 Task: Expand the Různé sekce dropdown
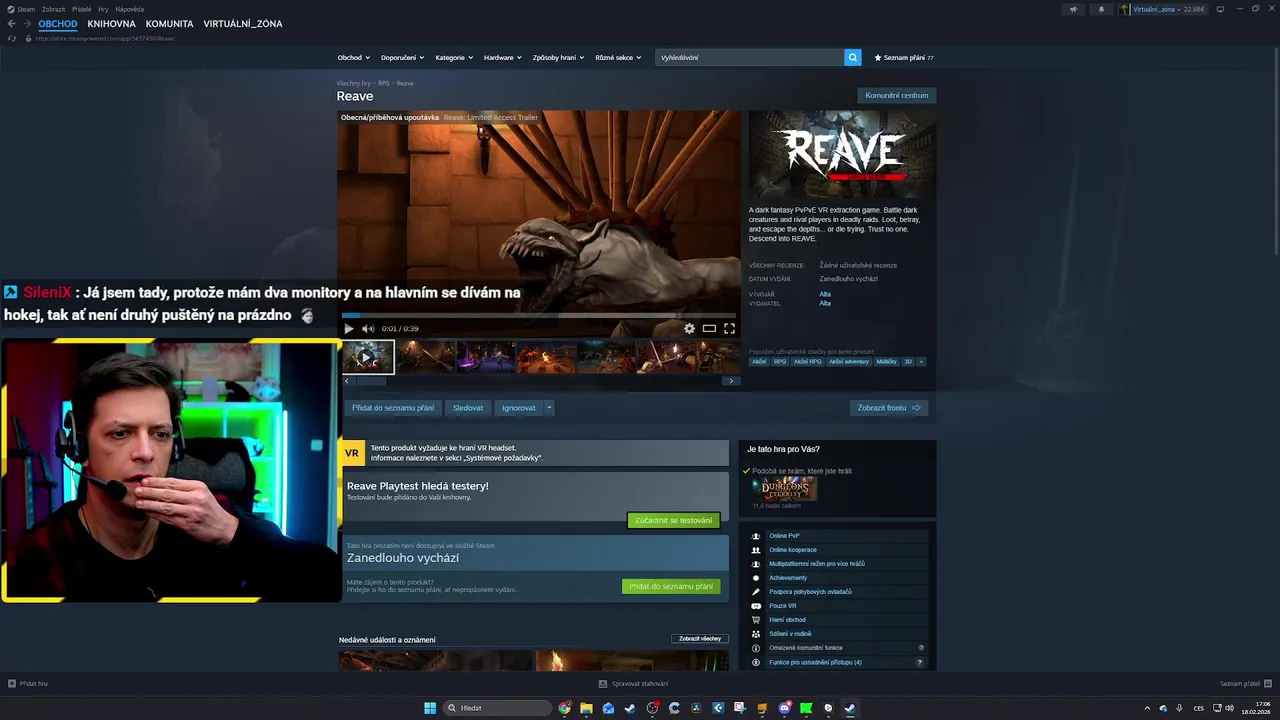[x=618, y=58]
